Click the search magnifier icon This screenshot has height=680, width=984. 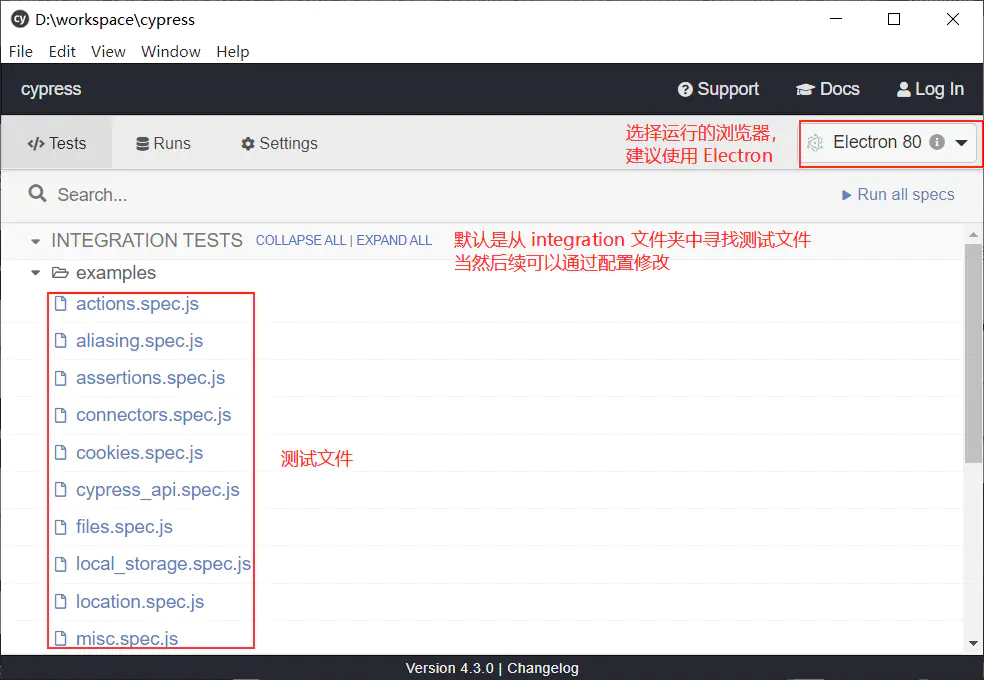point(38,193)
